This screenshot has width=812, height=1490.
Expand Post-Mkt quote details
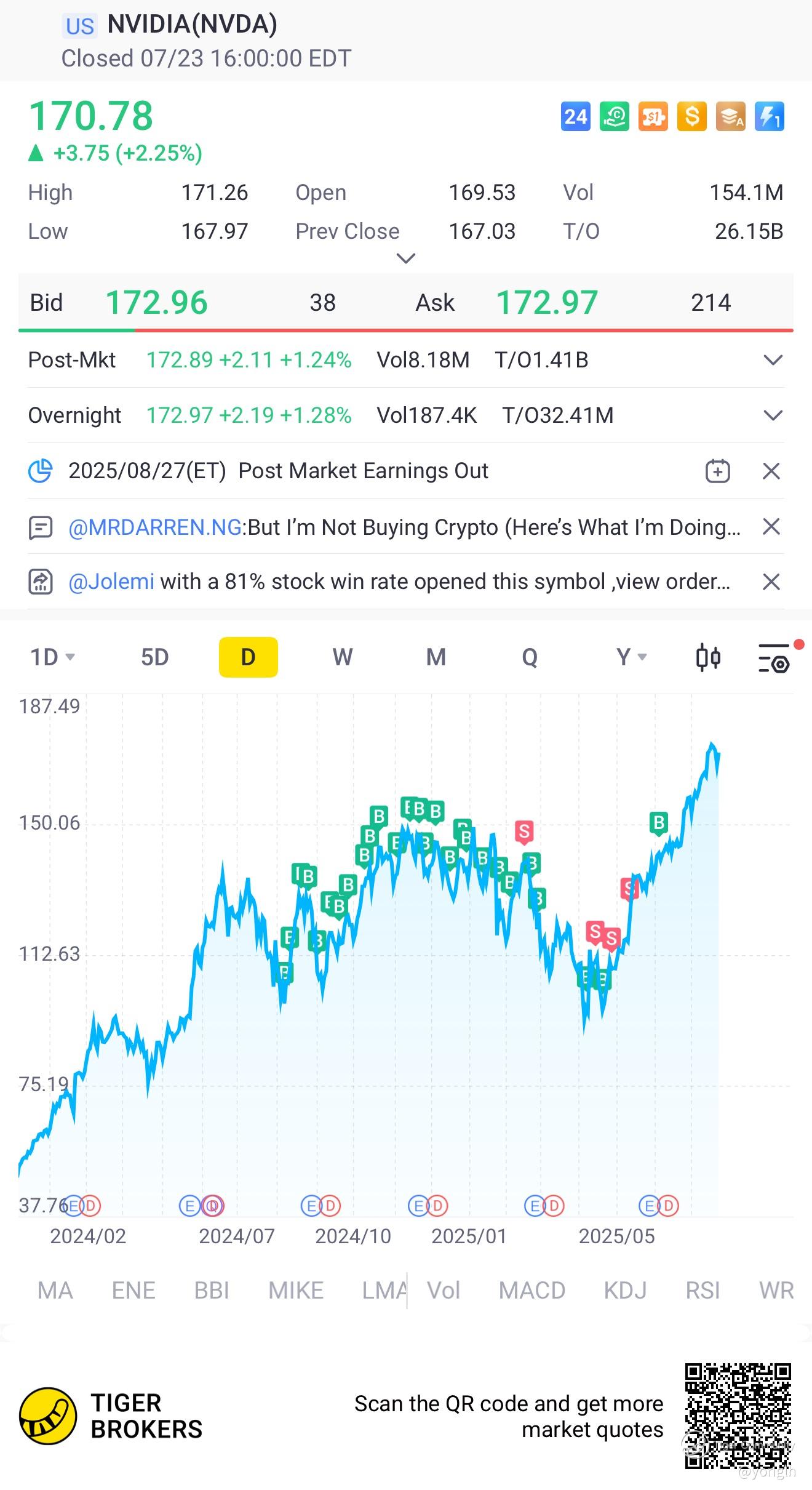pyautogui.click(x=773, y=360)
